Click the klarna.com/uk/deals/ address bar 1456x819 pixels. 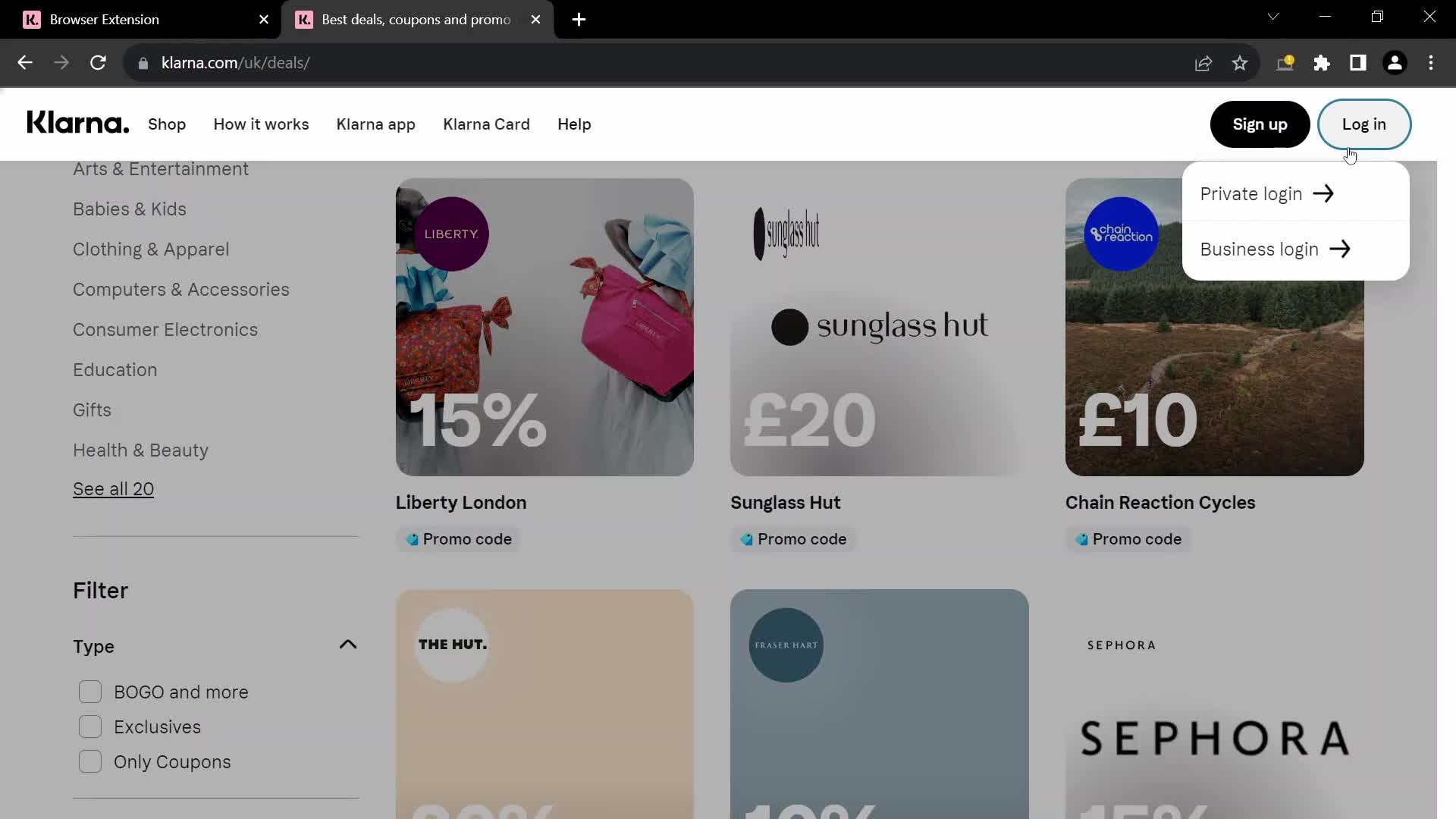click(235, 62)
